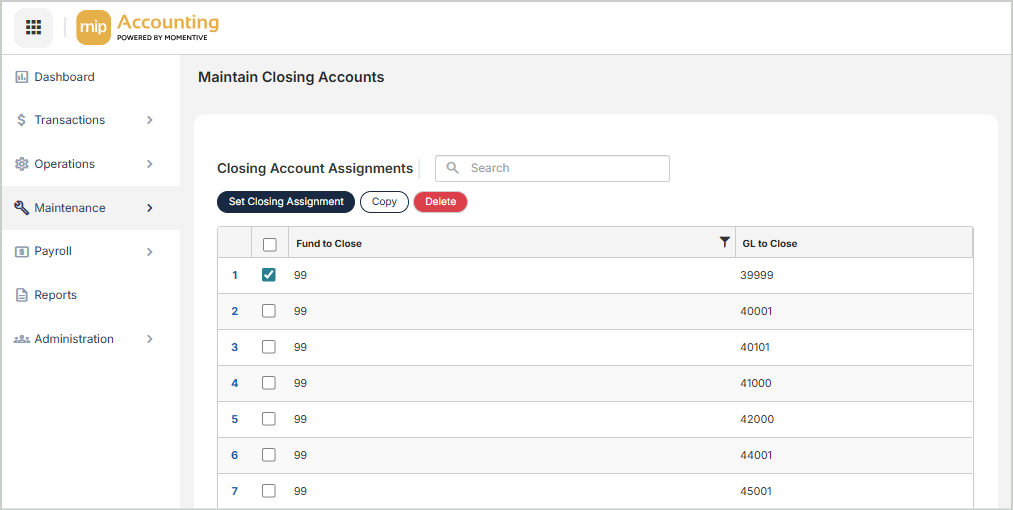Image resolution: width=1013 pixels, height=510 pixels.
Task: Click the Administration people icon
Action: pos(22,339)
